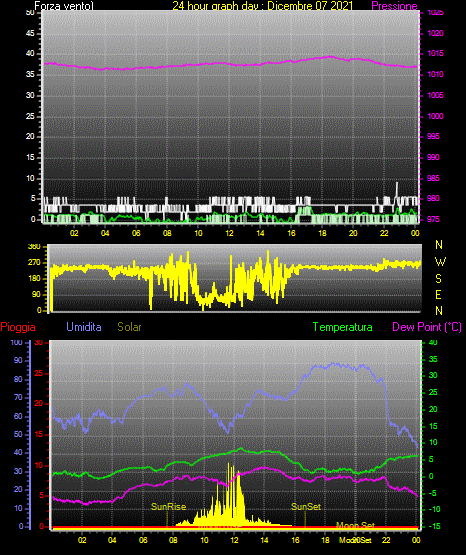
Task: Click temperature axis value -10
Action: pyautogui.click(x=434, y=509)
